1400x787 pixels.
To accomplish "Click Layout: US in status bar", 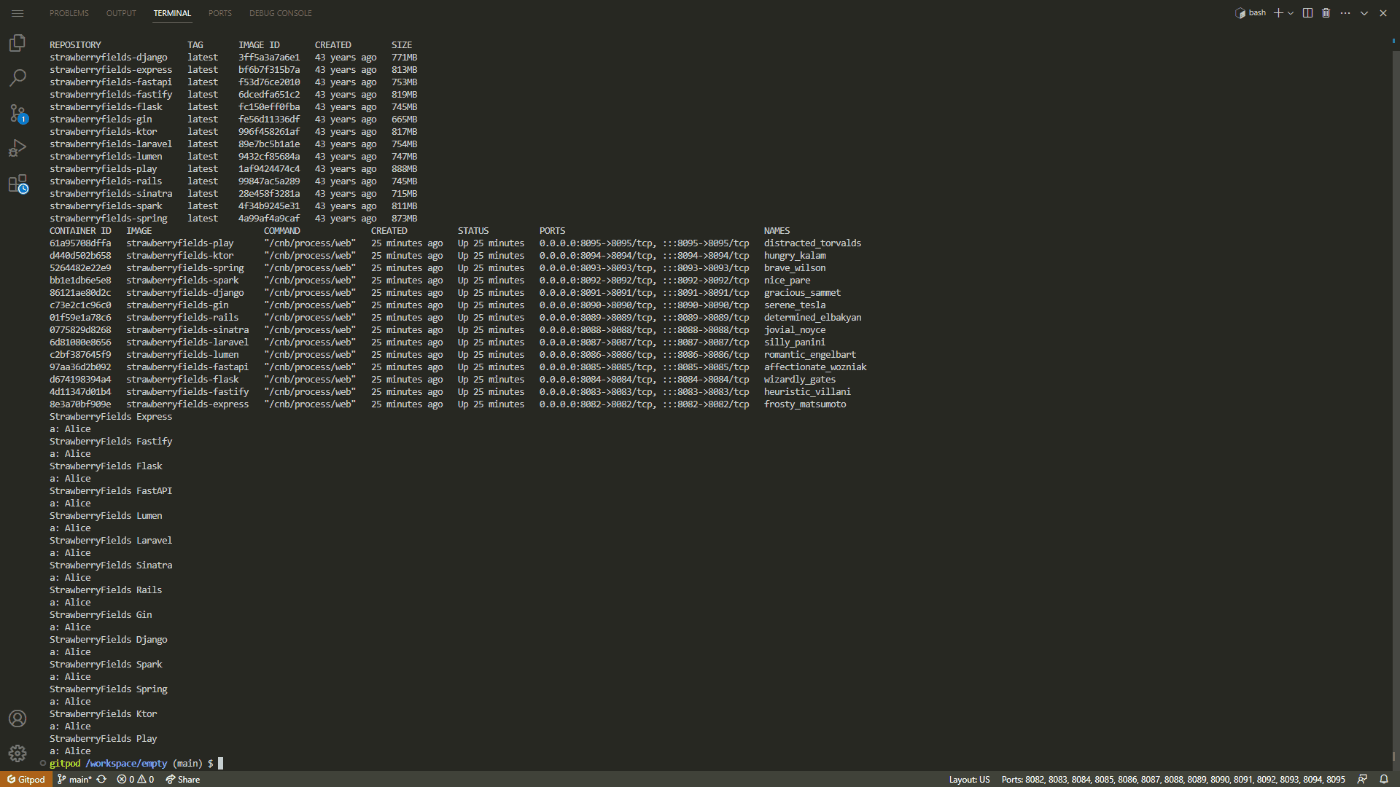I will [969, 779].
